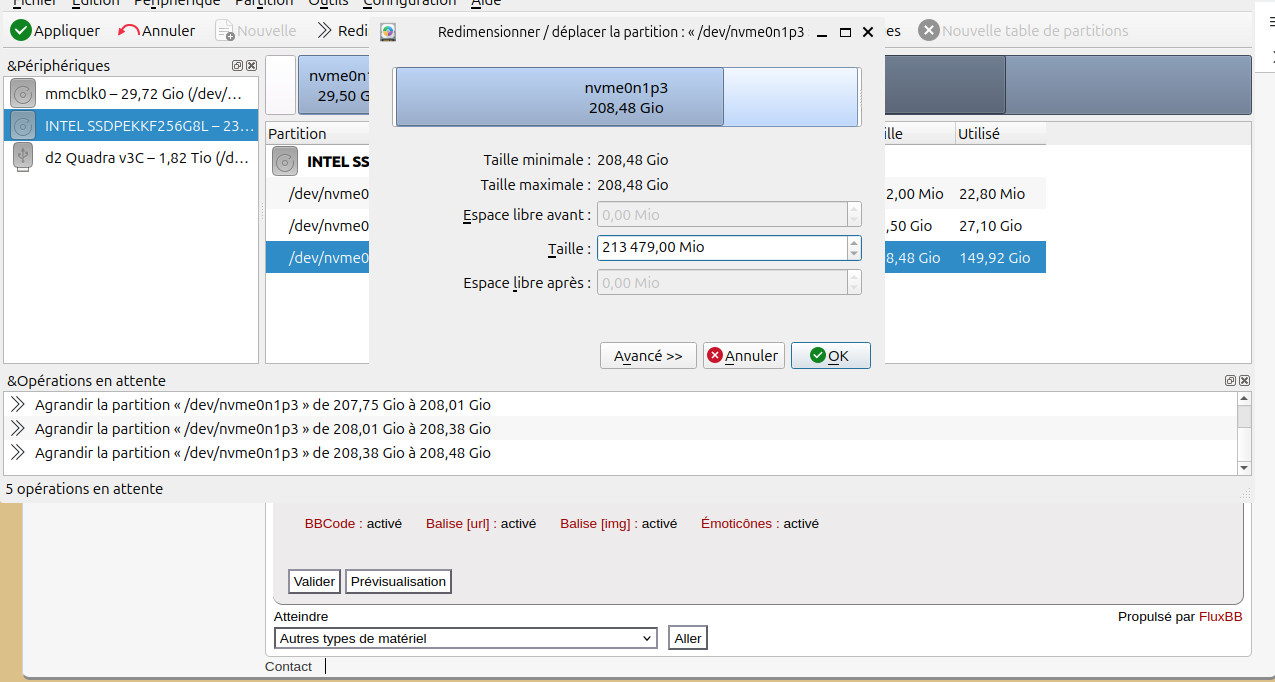Click the operations list scroll-down arrow

pos(1244,468)
